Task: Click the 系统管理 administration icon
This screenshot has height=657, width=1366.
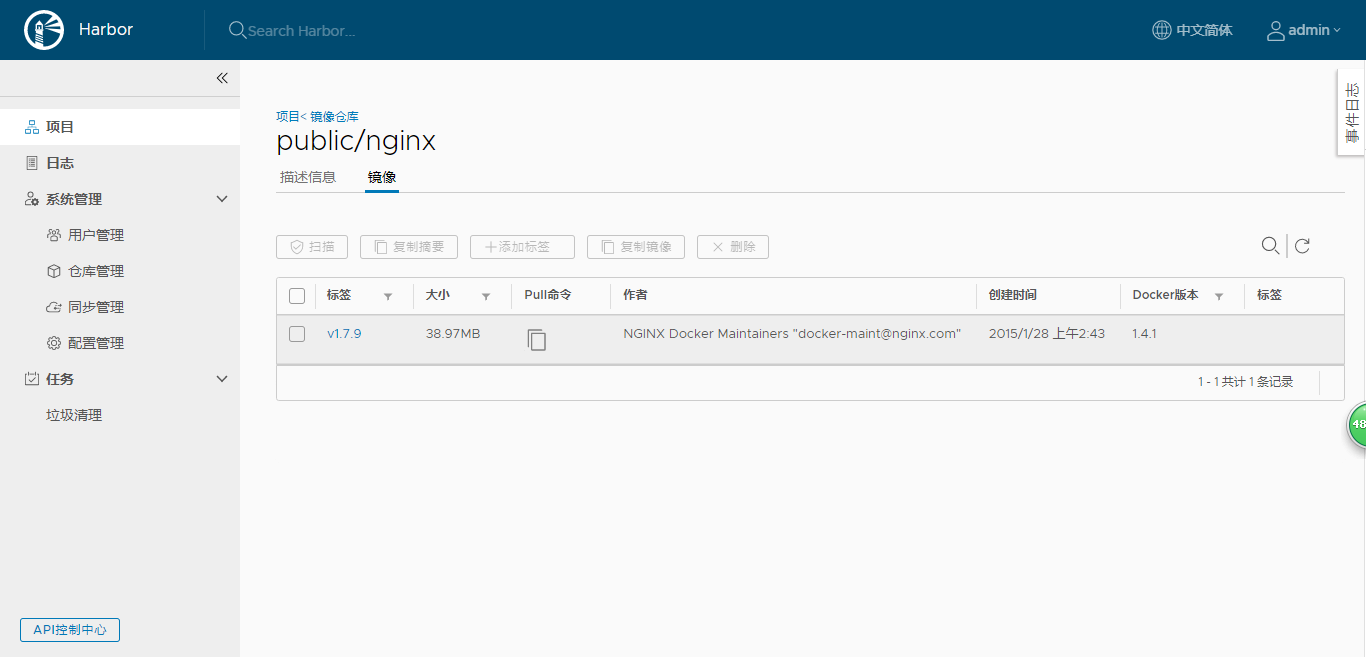Action: [x=31, y=199]
